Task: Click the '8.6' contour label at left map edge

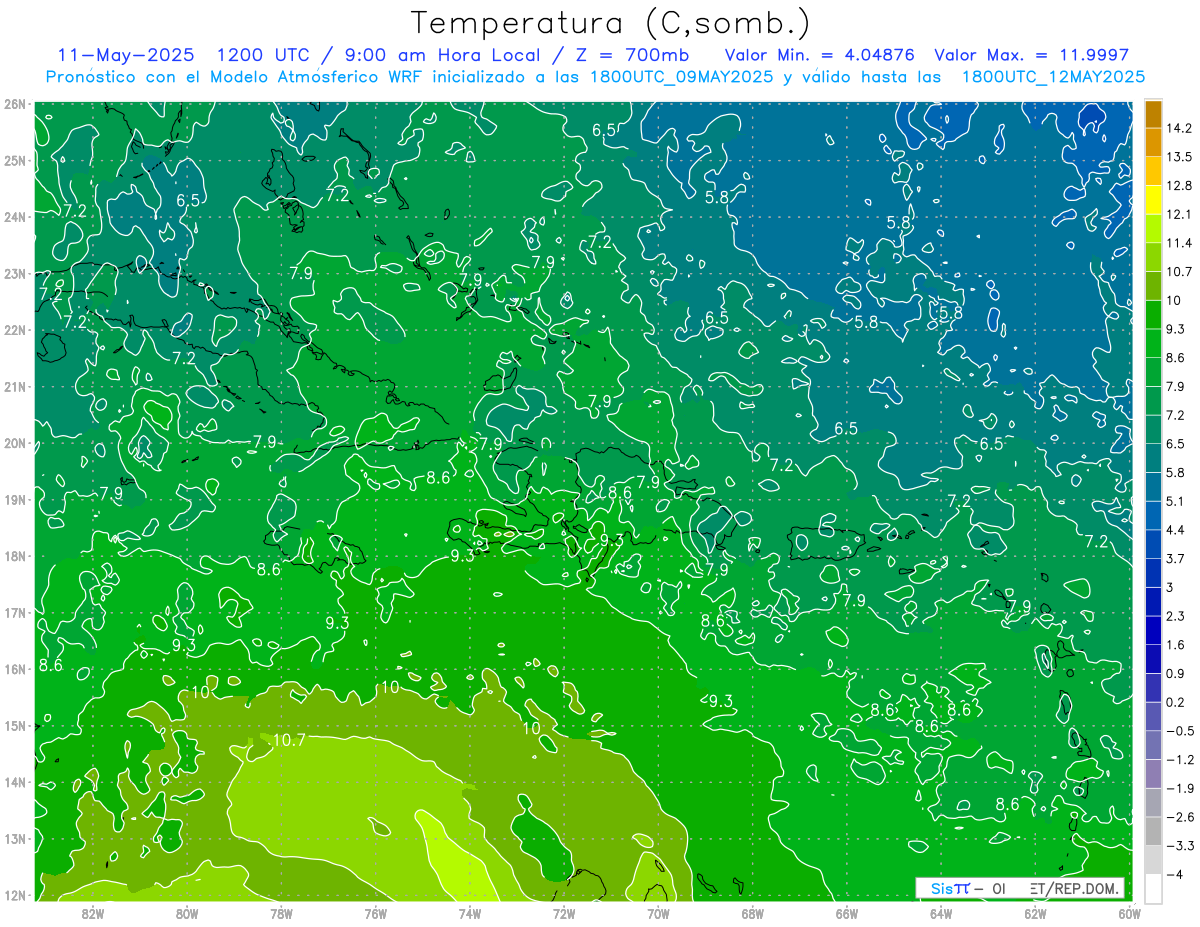Action: pos(50,665)
